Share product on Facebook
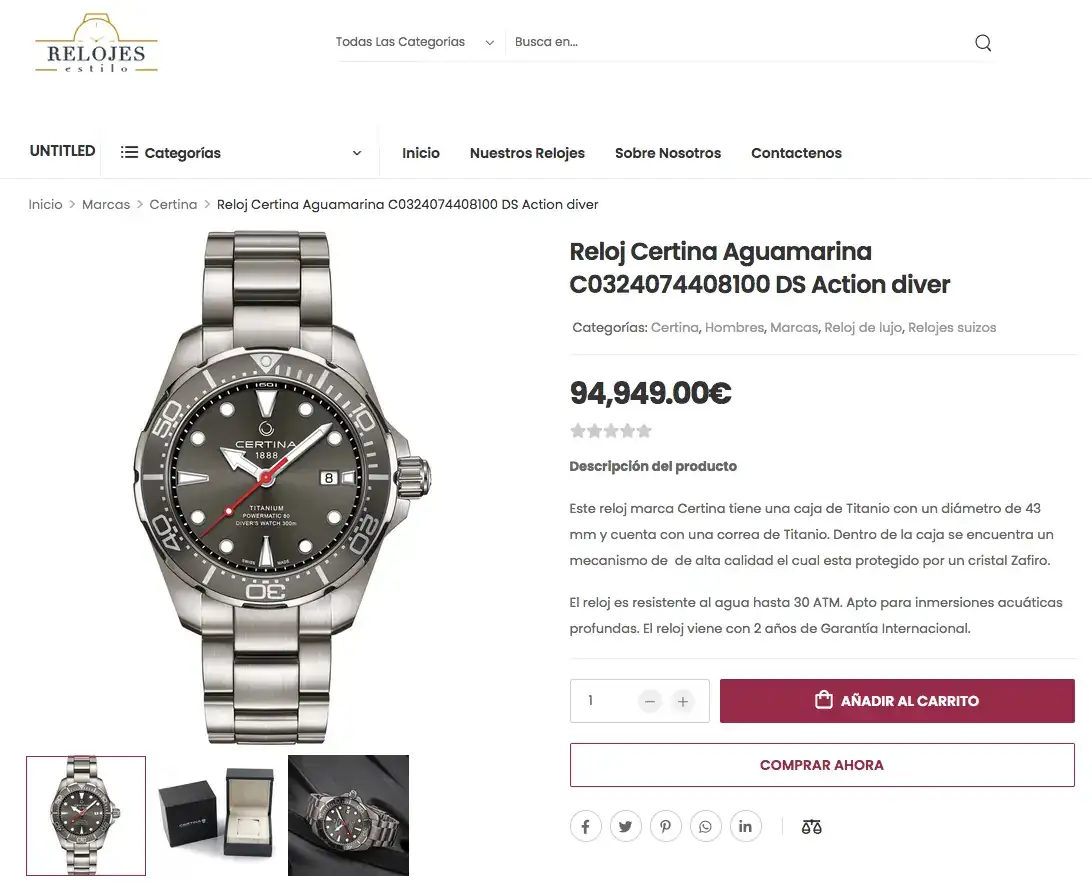Image resolution: width=1092 pixels, height=895 pixels. click(x=586, y=827)
